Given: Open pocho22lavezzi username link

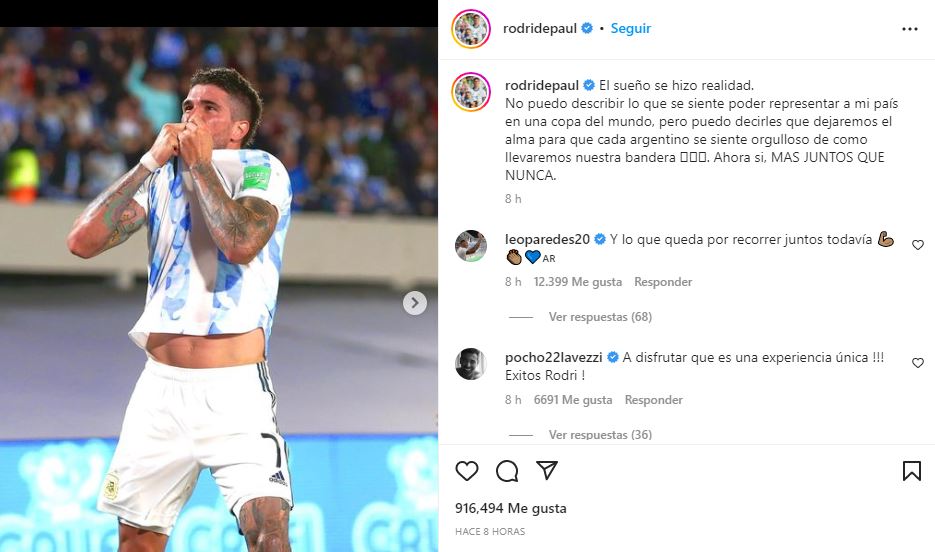Looking at the screenshot, I should point(553,357).
